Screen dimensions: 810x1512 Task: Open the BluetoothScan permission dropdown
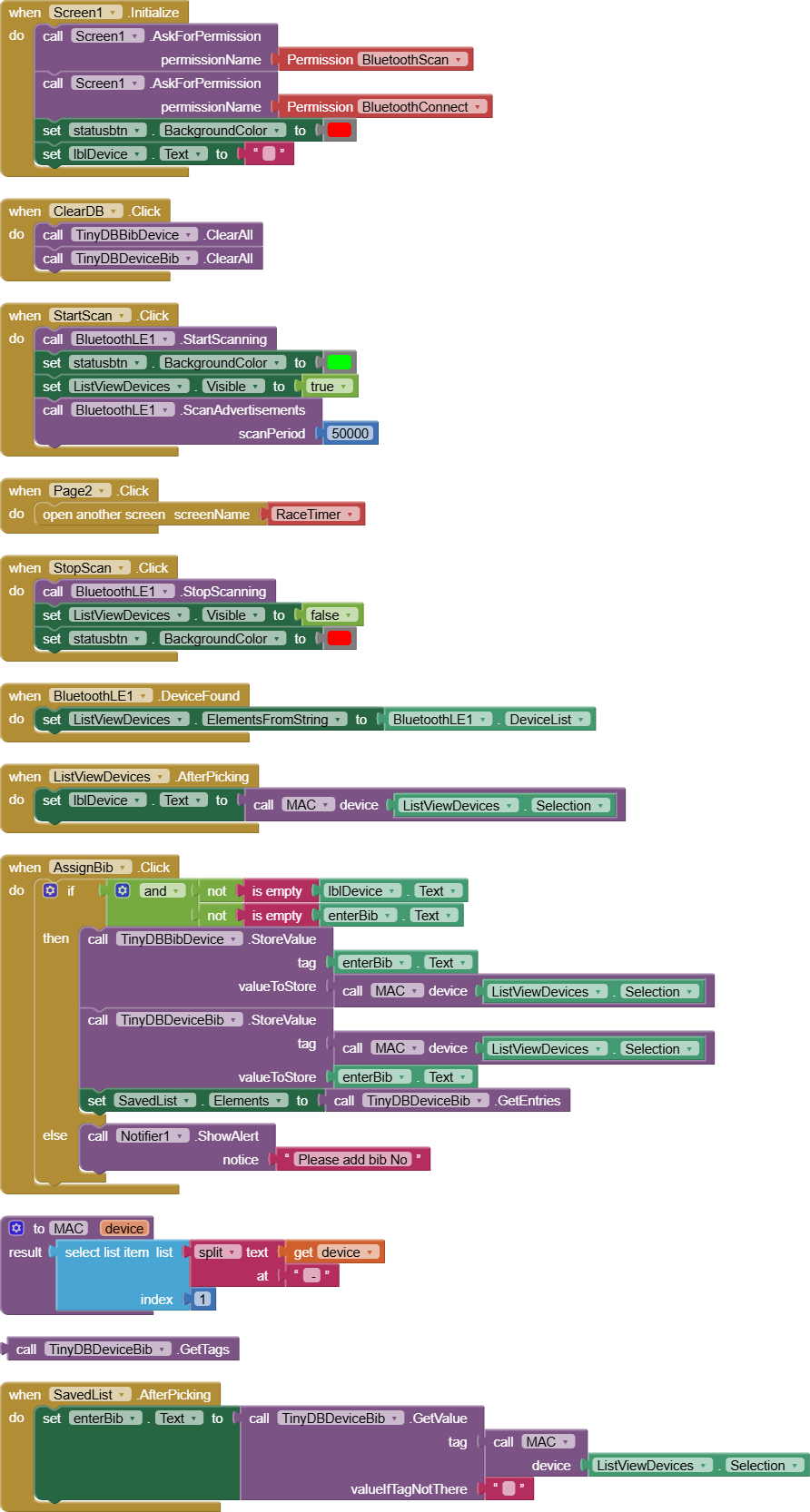click(x=459, y=60)
